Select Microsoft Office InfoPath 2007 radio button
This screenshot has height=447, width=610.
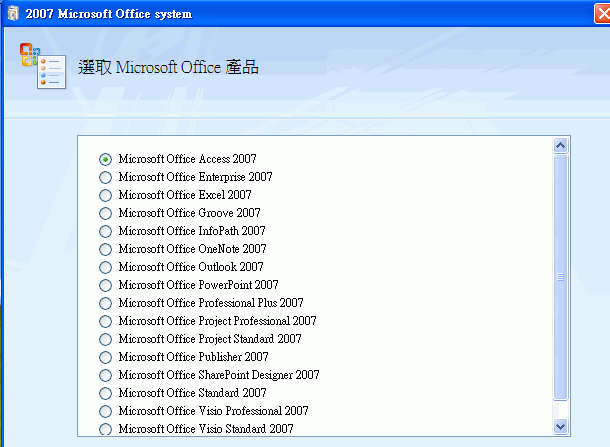click(x=105, y=231)
